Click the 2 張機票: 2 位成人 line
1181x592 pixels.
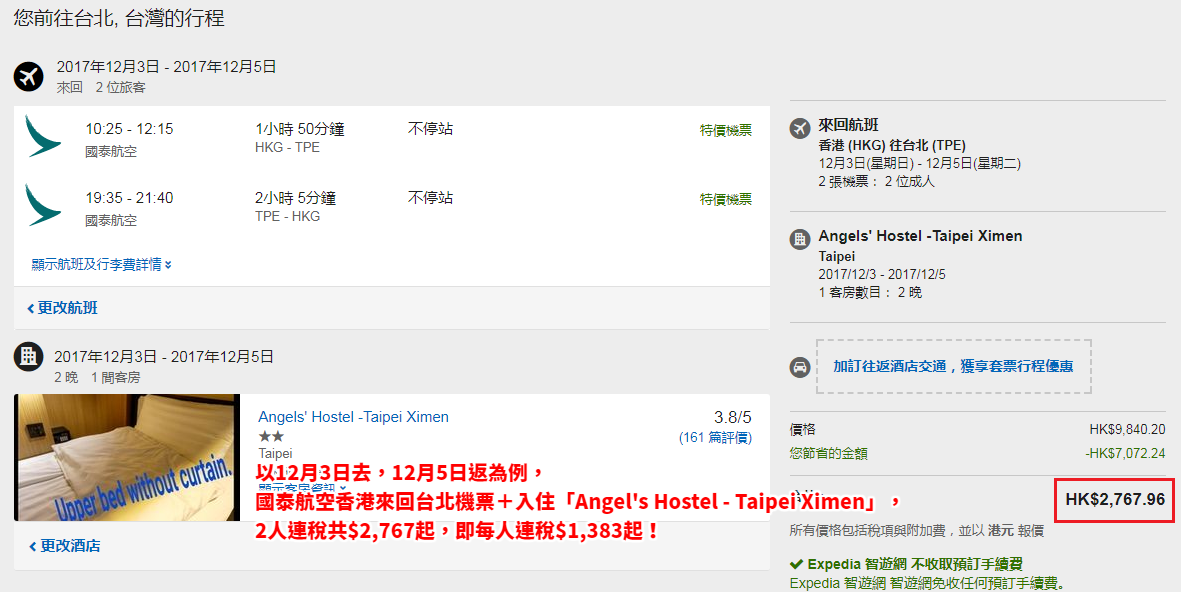pyautogui.click(x=877, y=182)
